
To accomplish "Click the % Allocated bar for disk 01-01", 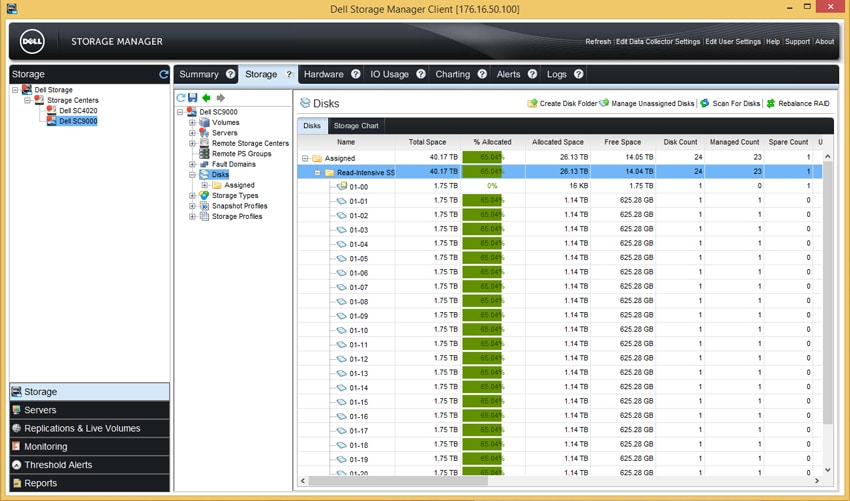I will click(482, 201).
